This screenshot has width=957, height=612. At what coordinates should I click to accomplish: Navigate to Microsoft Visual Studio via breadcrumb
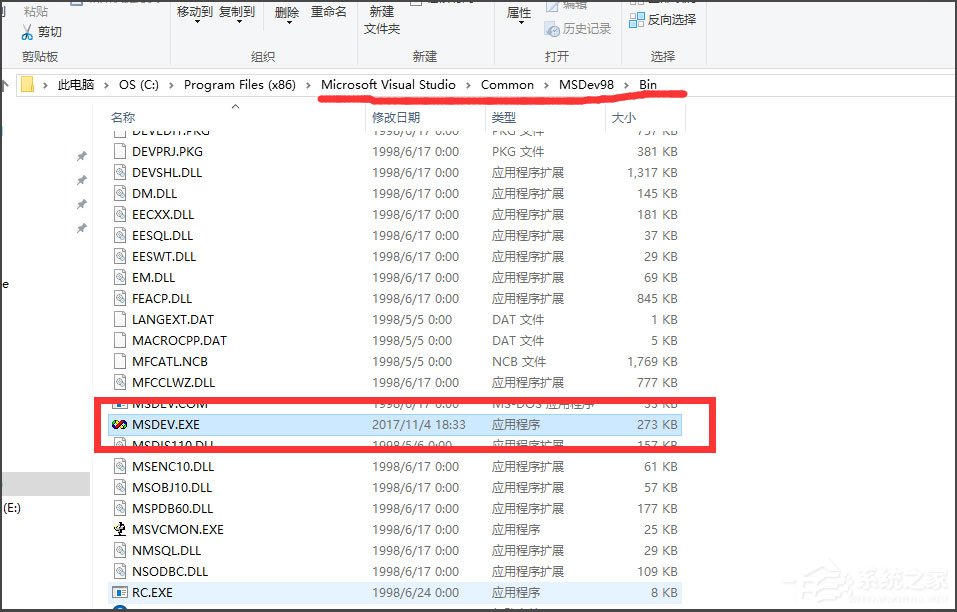coord(389,85)
